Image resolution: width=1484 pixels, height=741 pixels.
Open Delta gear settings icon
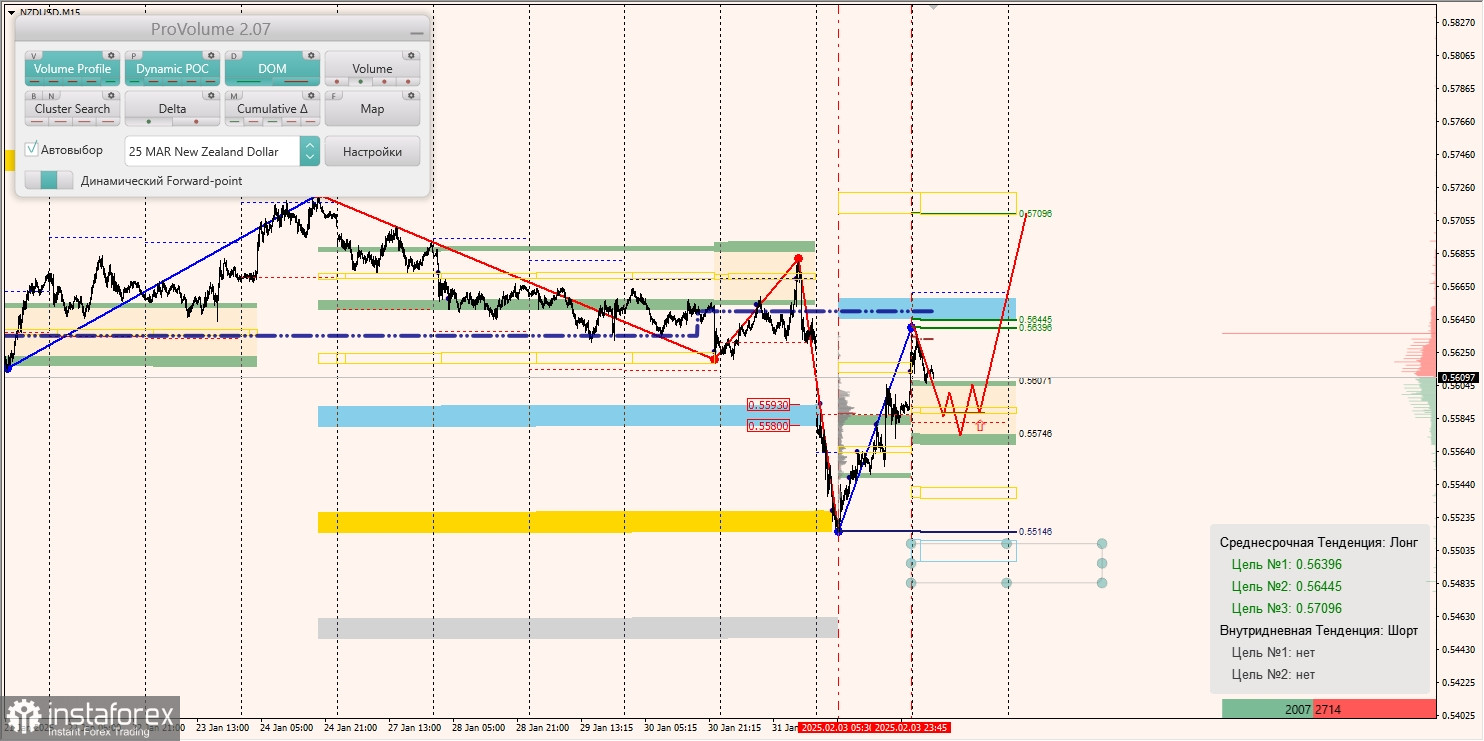[x=211, y=96]
